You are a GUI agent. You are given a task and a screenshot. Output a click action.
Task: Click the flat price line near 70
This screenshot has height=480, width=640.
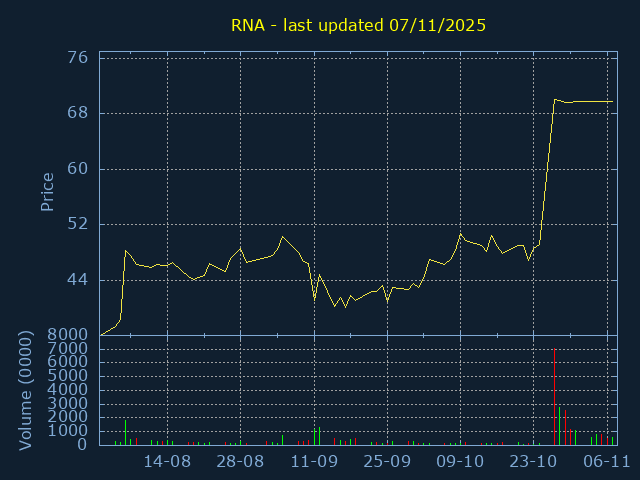click(590, 101)
